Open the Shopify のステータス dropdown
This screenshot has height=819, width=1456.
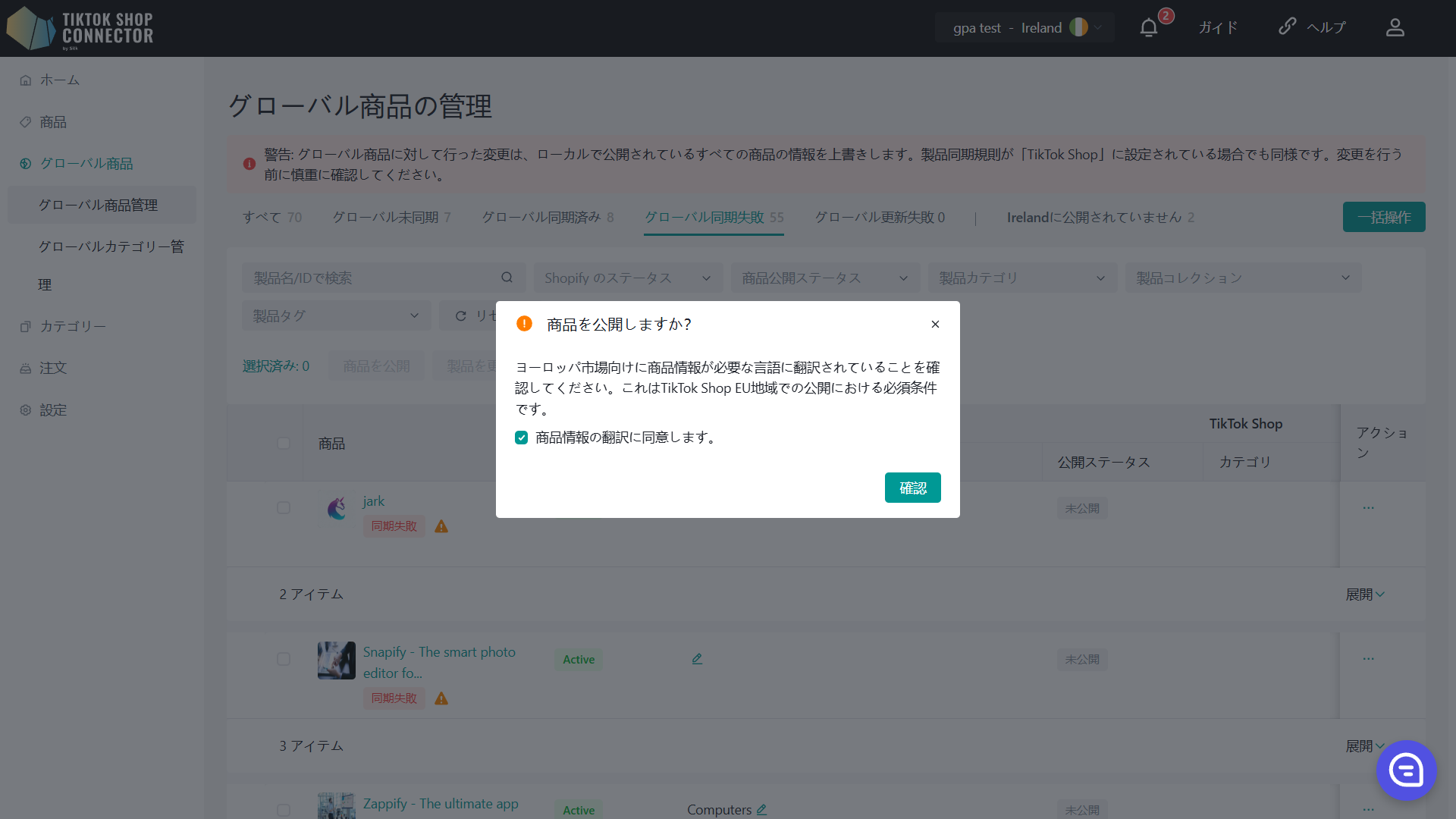click(x=628, y=278)
